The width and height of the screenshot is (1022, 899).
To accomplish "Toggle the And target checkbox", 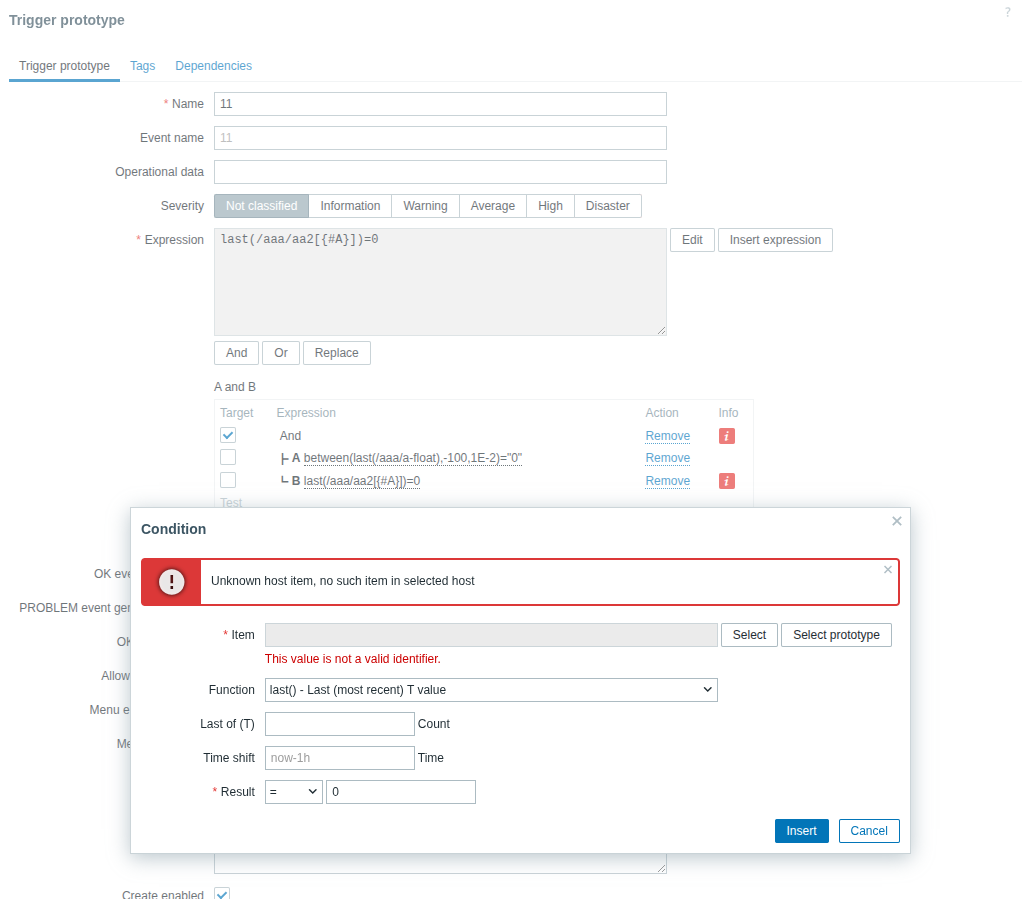I will 228,435.
